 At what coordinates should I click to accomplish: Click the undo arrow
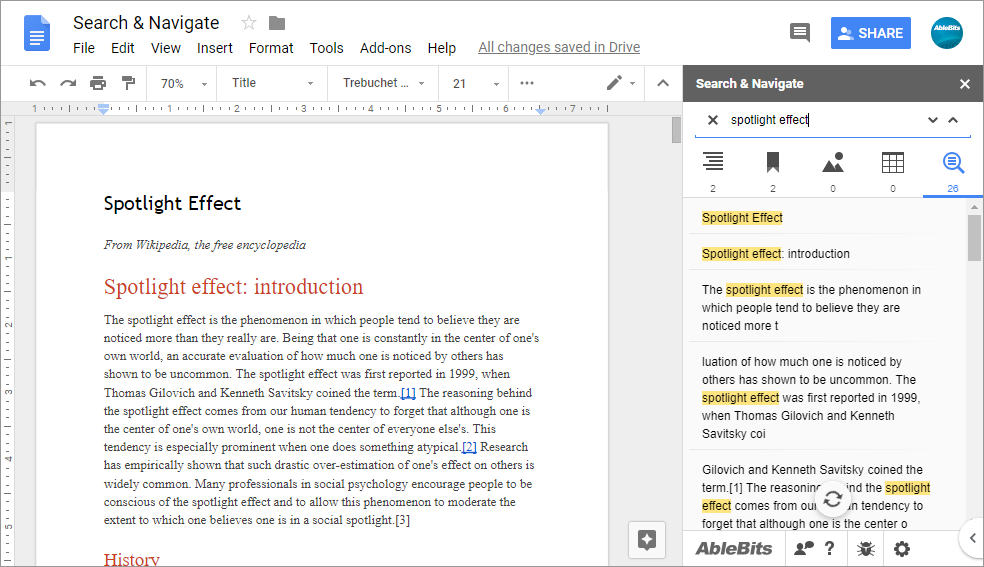pyautogui.click(x=38, y=83)
